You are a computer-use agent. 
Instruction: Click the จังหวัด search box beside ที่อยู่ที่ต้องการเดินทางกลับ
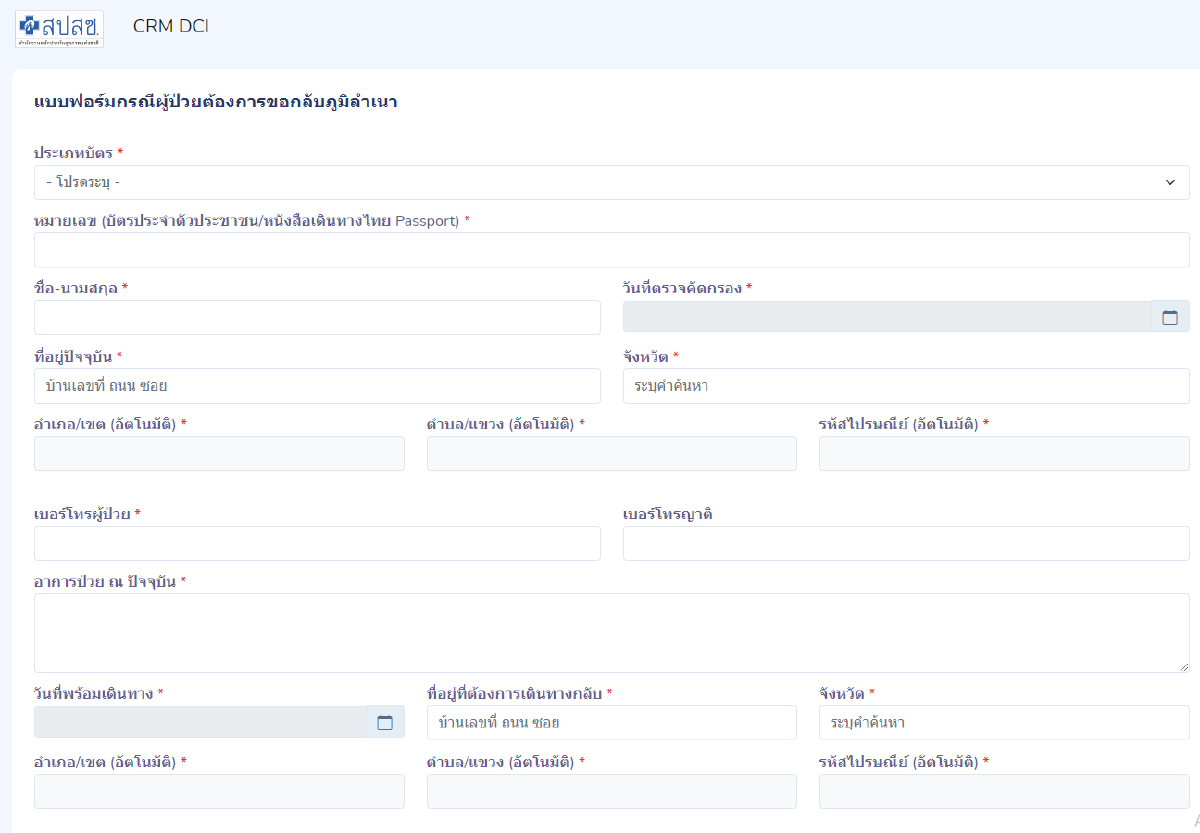[x=1004, y=723]
